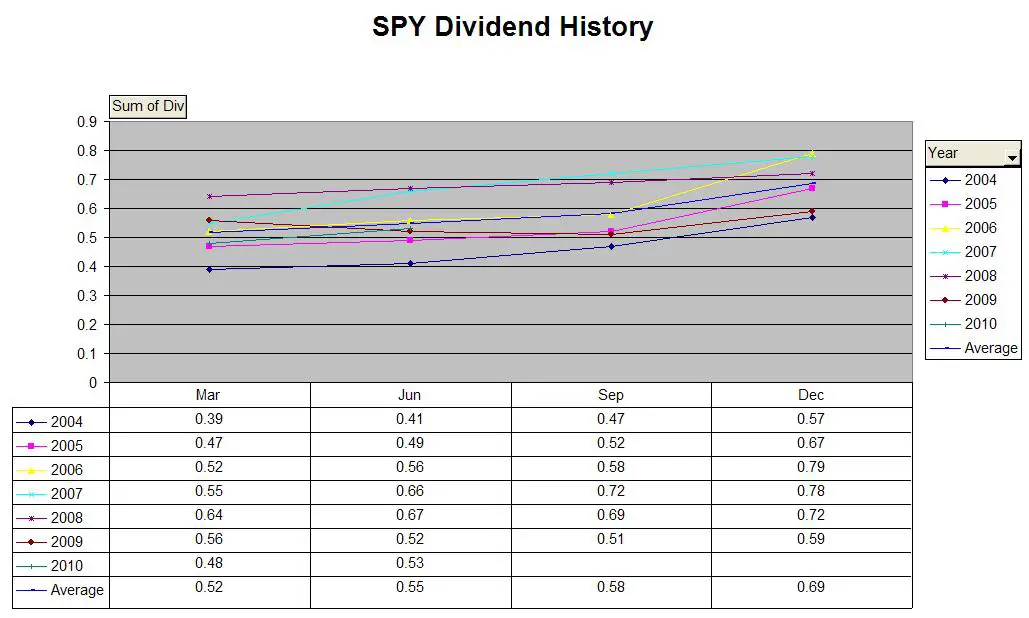This screenshot has height=618, width=1029.
Task: Click the 2007 Dec value 0.78
Action: 811,491
